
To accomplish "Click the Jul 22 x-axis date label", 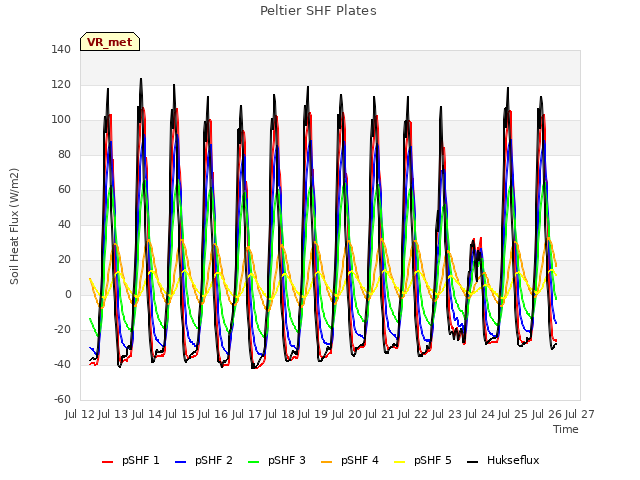I will point(413,414).
